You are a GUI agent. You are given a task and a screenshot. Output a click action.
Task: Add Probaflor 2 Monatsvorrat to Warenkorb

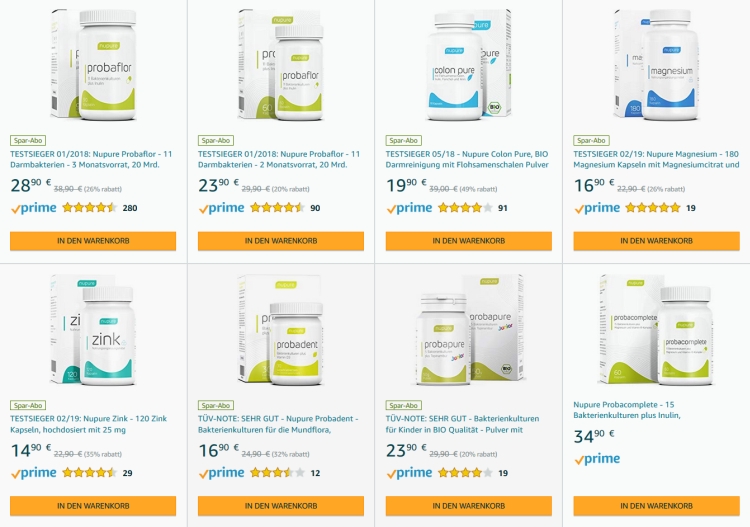281,241
